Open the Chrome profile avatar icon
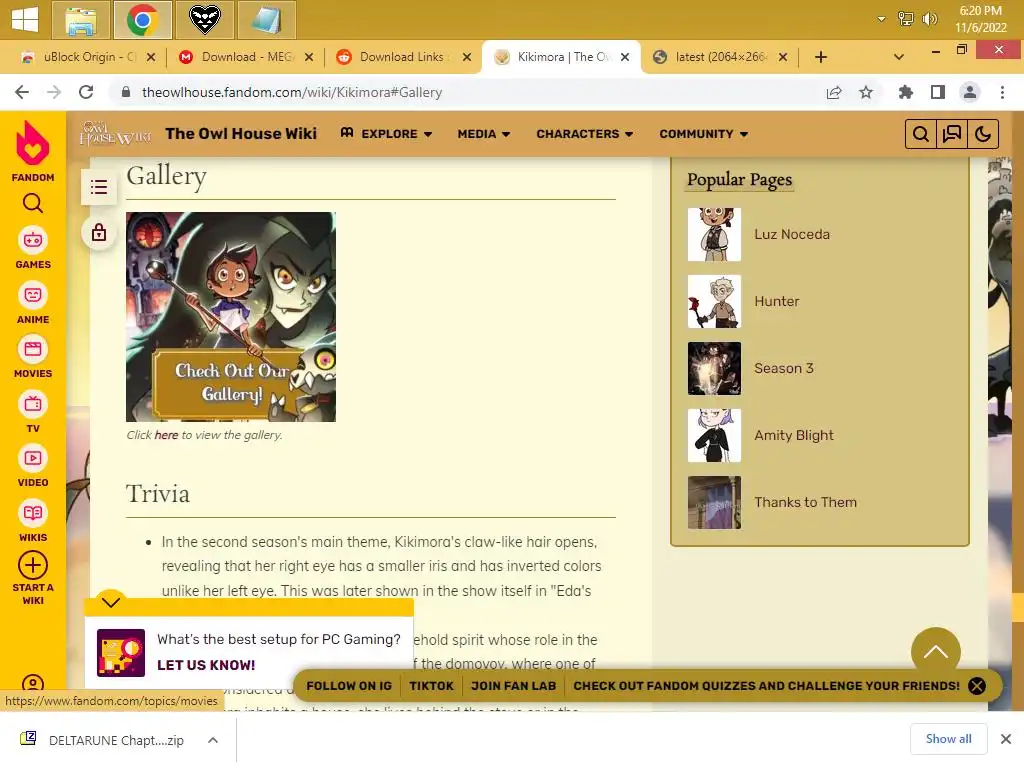Screen dimensions: 1024x768 pos(970,93)
